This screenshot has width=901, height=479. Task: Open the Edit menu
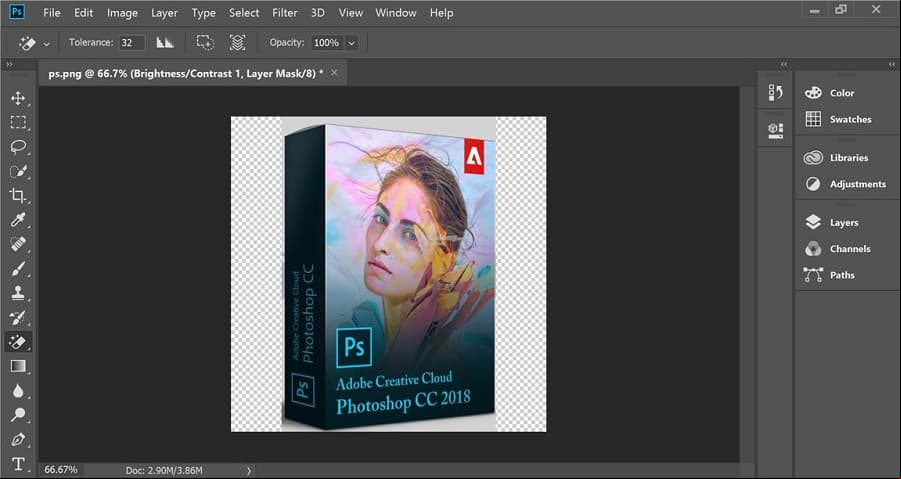tap(83, 13)
